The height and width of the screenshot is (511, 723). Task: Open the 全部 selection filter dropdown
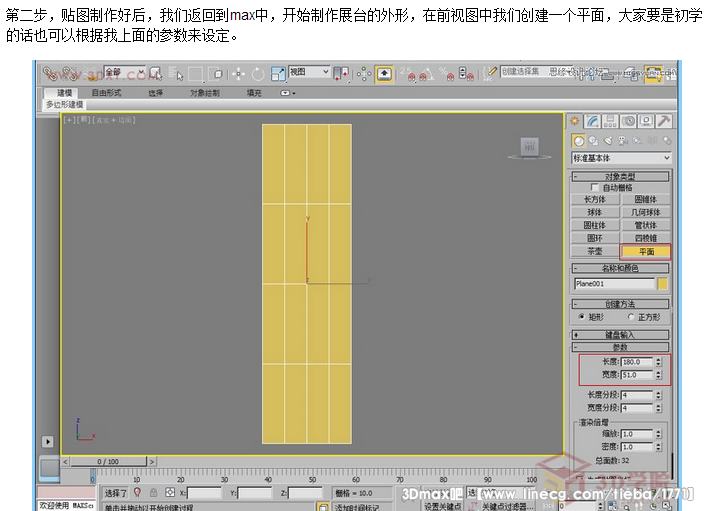[x=125, y=72]
